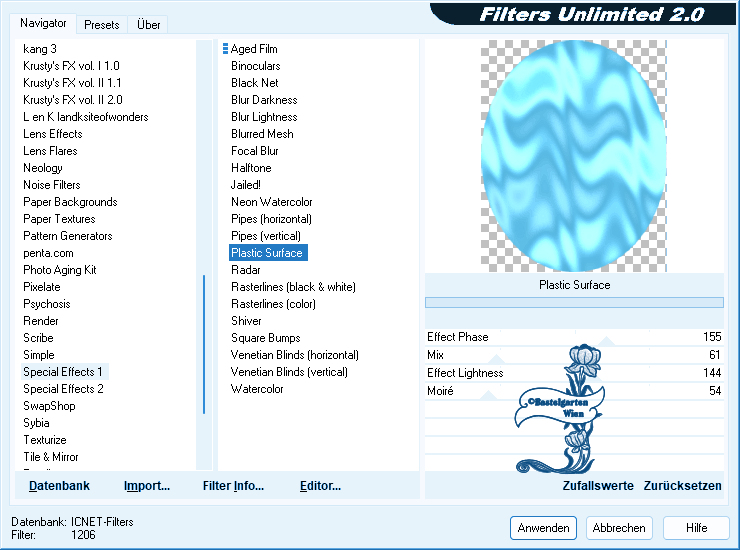The height and width of the screenshot is (550, 740).
Task: Adjust the Moiré slider
Action: coord(574,391)
